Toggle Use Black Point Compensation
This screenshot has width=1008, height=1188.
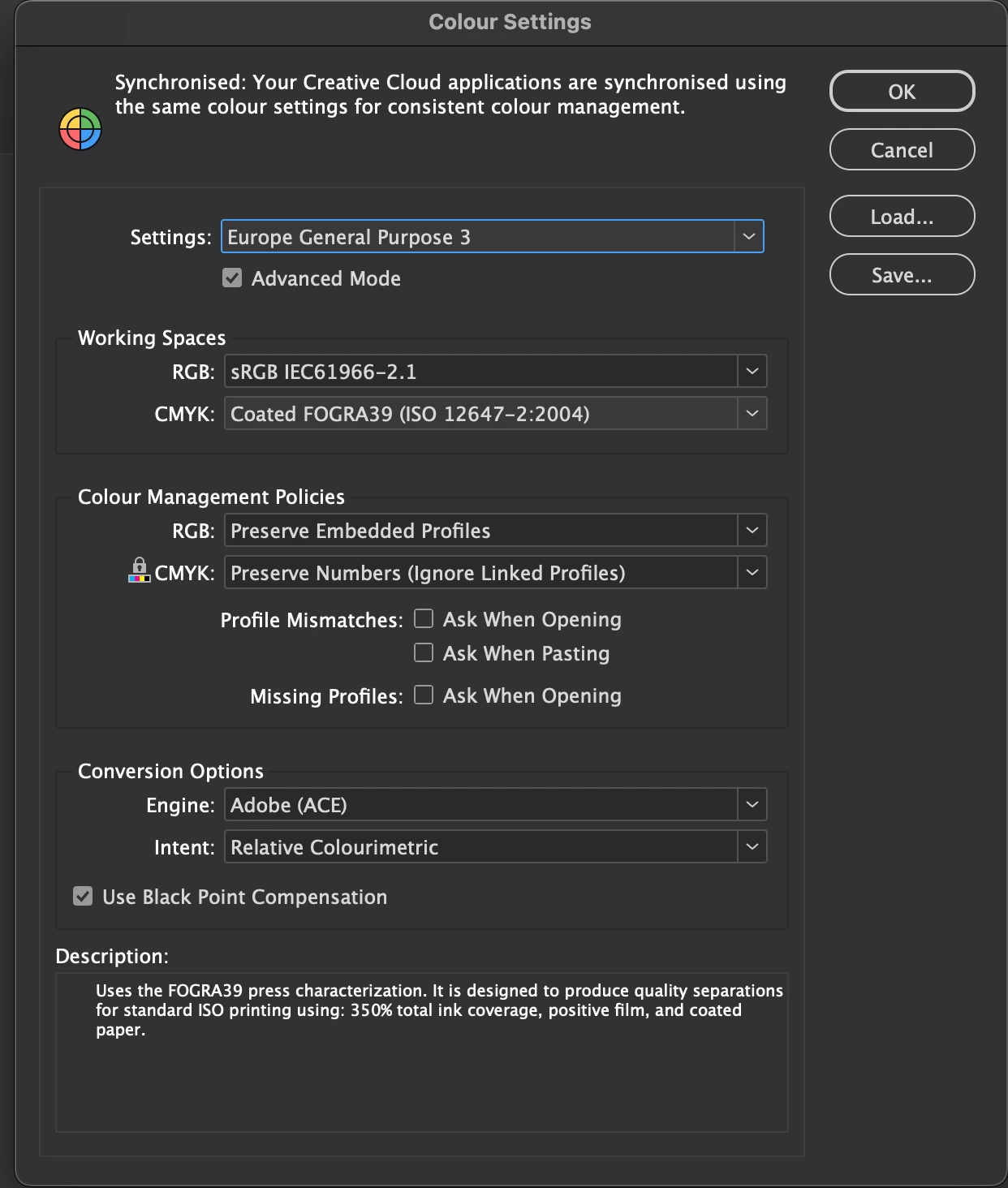point(83,897)
